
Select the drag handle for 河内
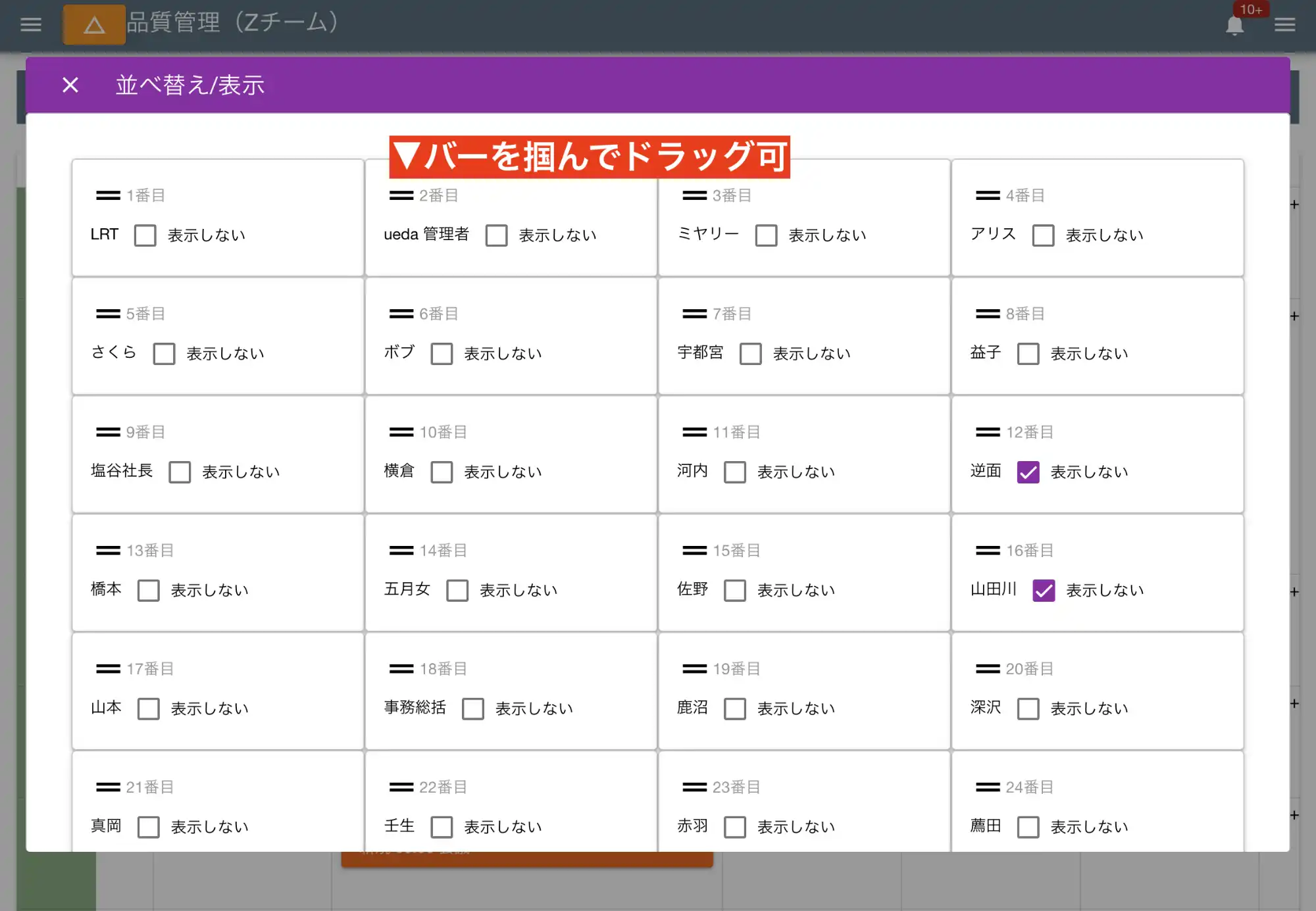click(x=694, y=431)
